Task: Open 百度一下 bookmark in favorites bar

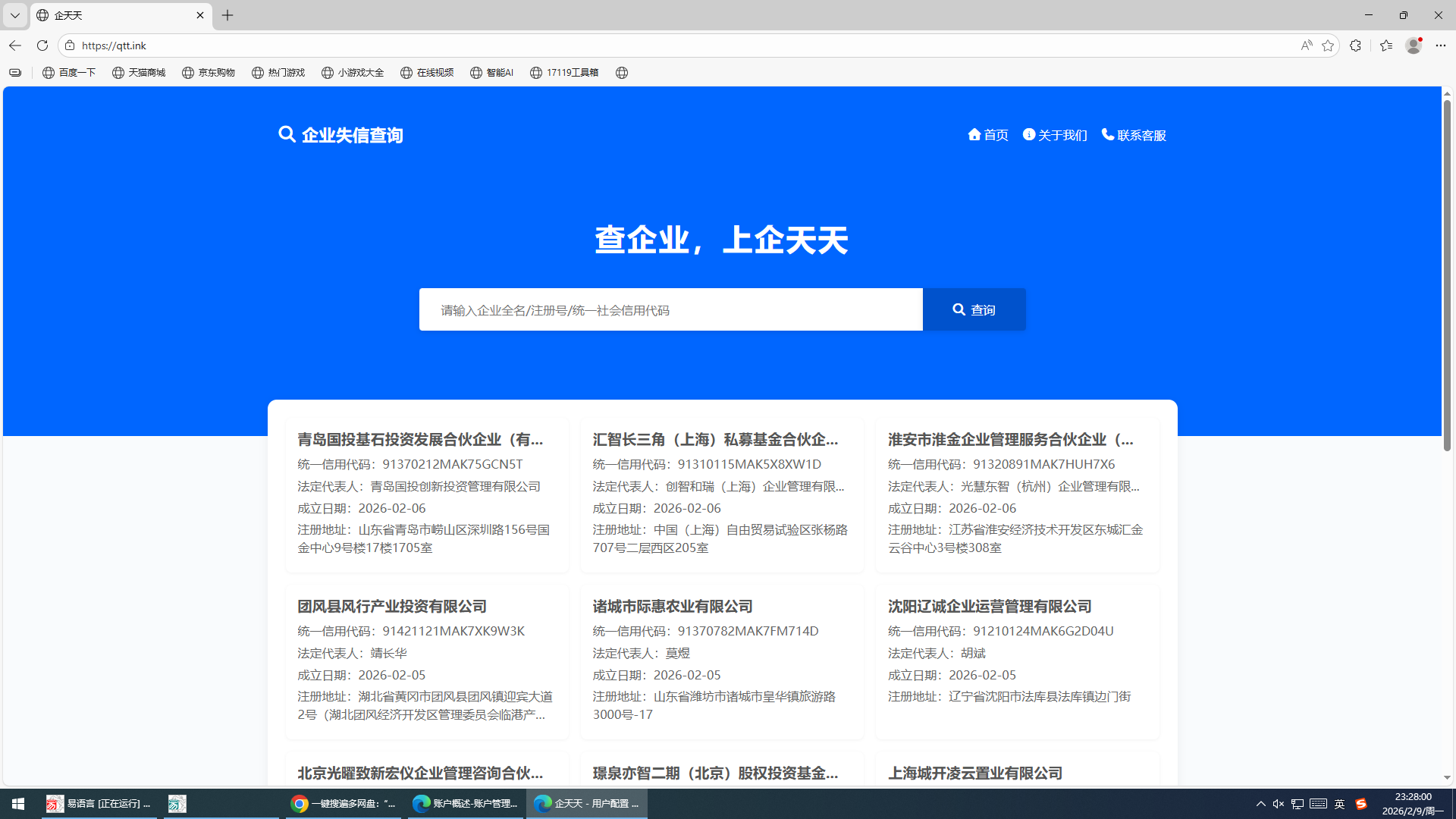Action: point(69,73)
